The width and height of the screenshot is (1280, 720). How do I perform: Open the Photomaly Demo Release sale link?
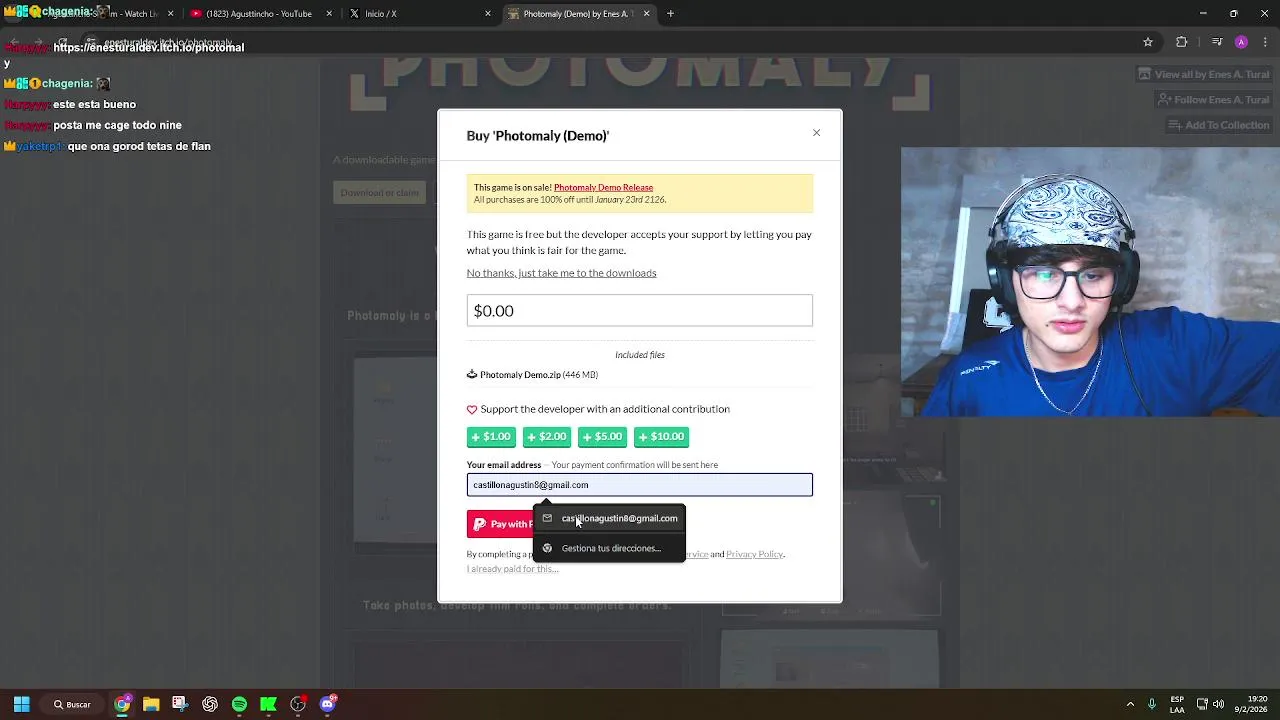tap(603, 187)
